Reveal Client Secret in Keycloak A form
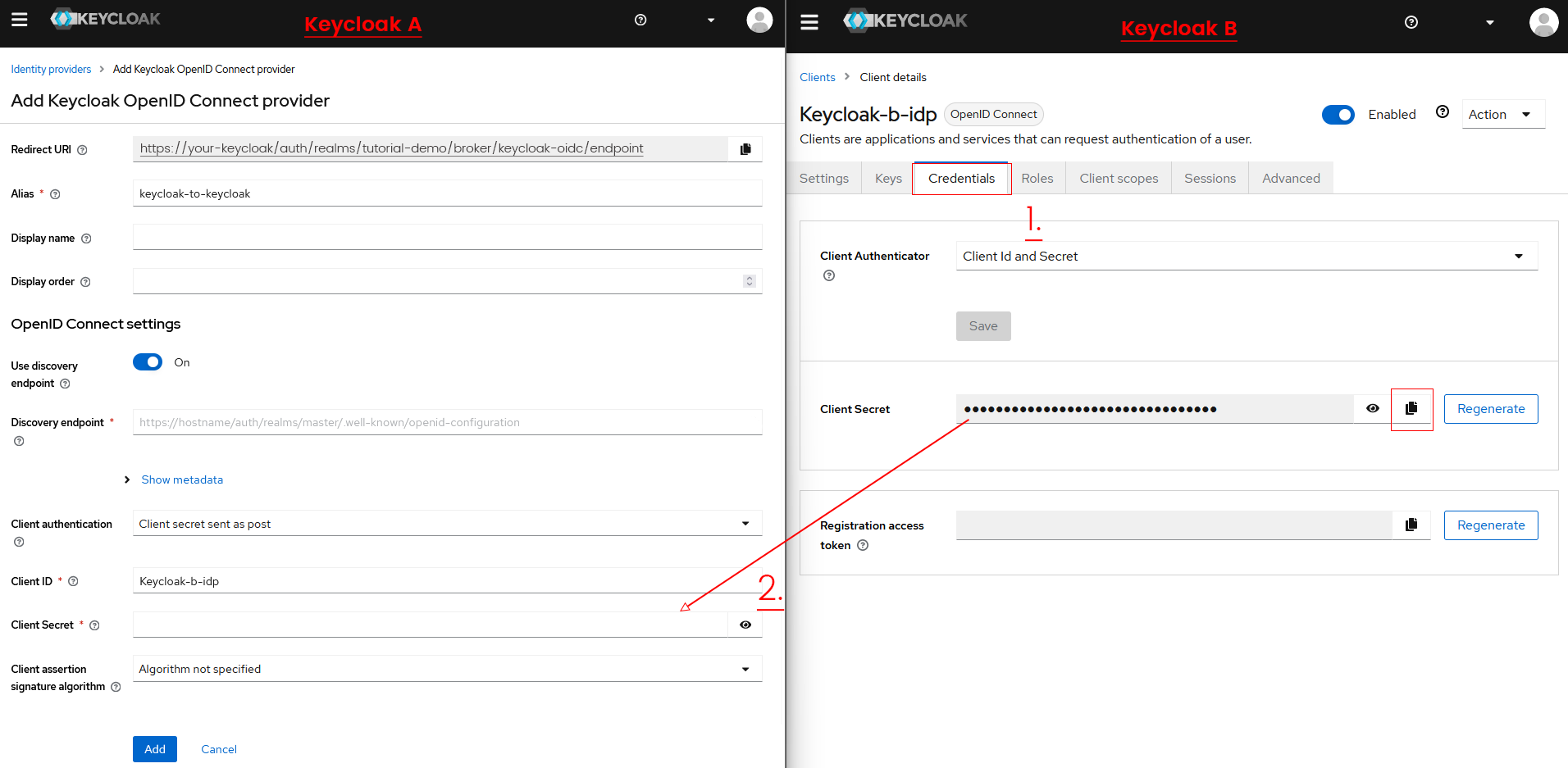 pos(745,625)
